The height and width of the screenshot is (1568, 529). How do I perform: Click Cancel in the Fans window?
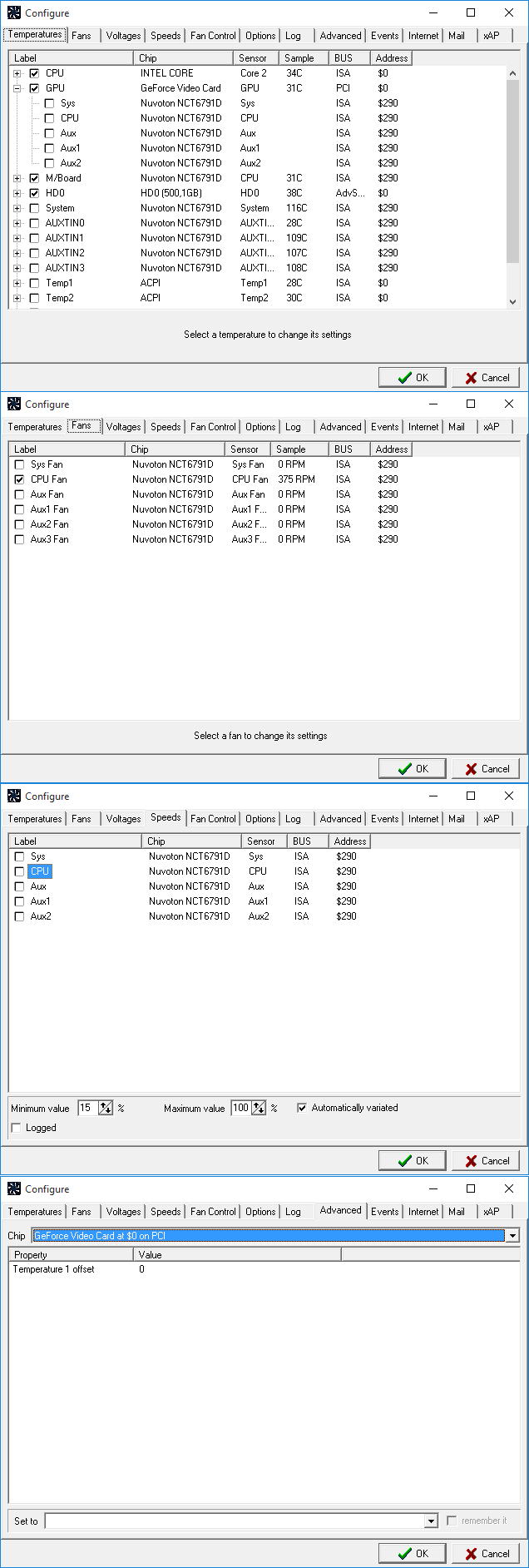(x=486, y=768)
